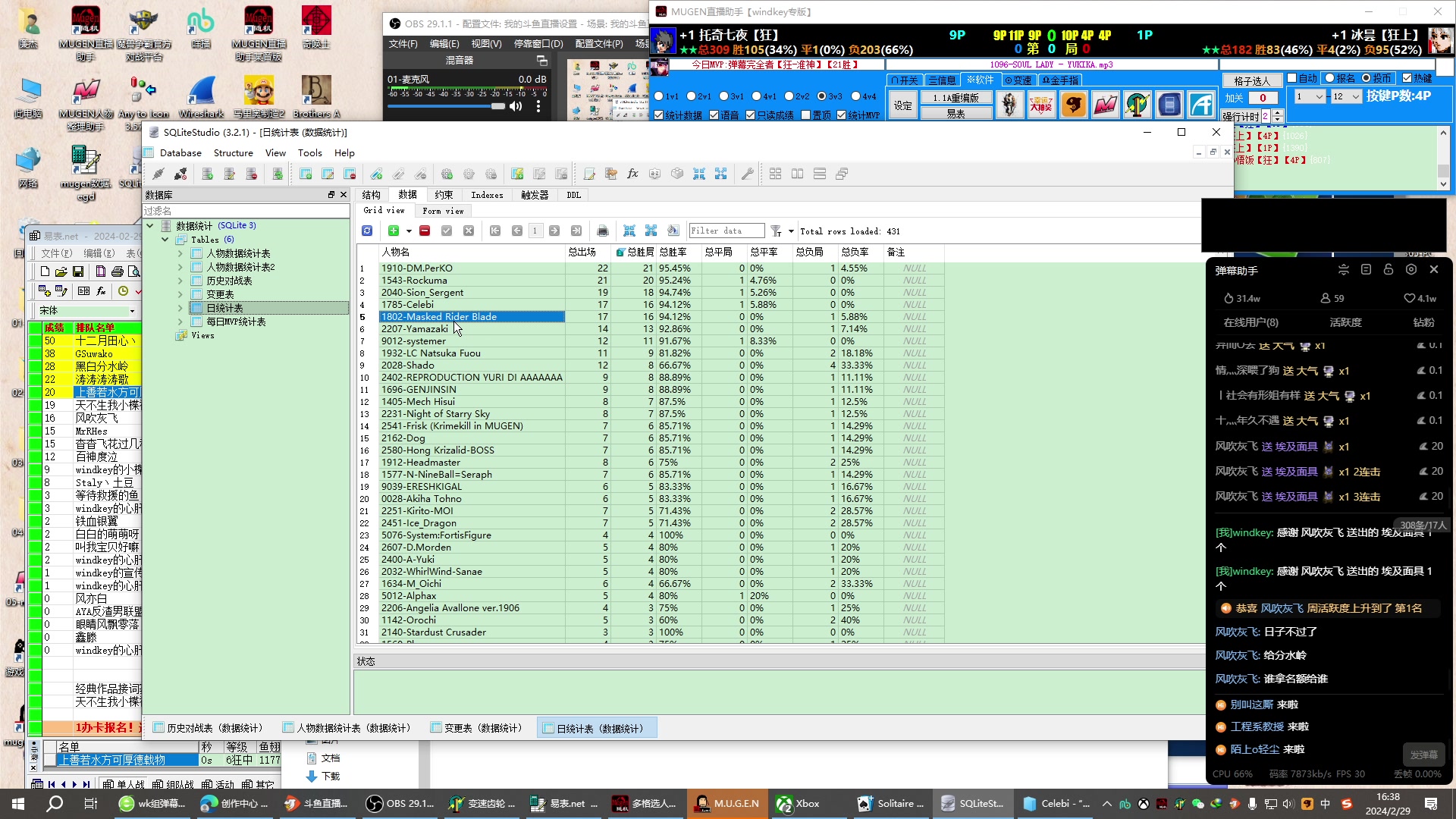Select the 报名 radio button
The height and width of the screenshot is (819, 1456).
[1329, 78]
